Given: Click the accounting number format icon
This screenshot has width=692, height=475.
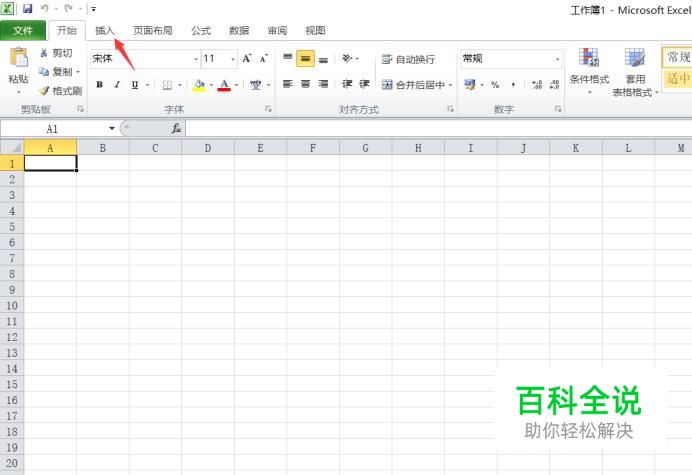Looking at the screenshot, I should coord(470,84).
